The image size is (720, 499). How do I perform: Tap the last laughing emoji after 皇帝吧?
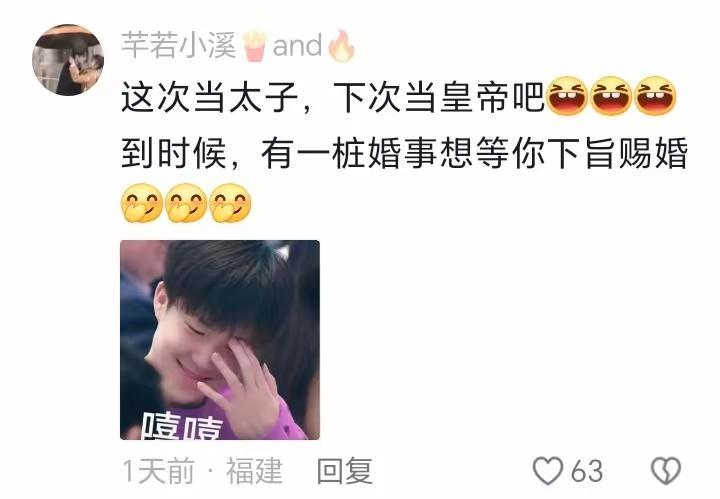pyautogui.click(x=655, y=95)
